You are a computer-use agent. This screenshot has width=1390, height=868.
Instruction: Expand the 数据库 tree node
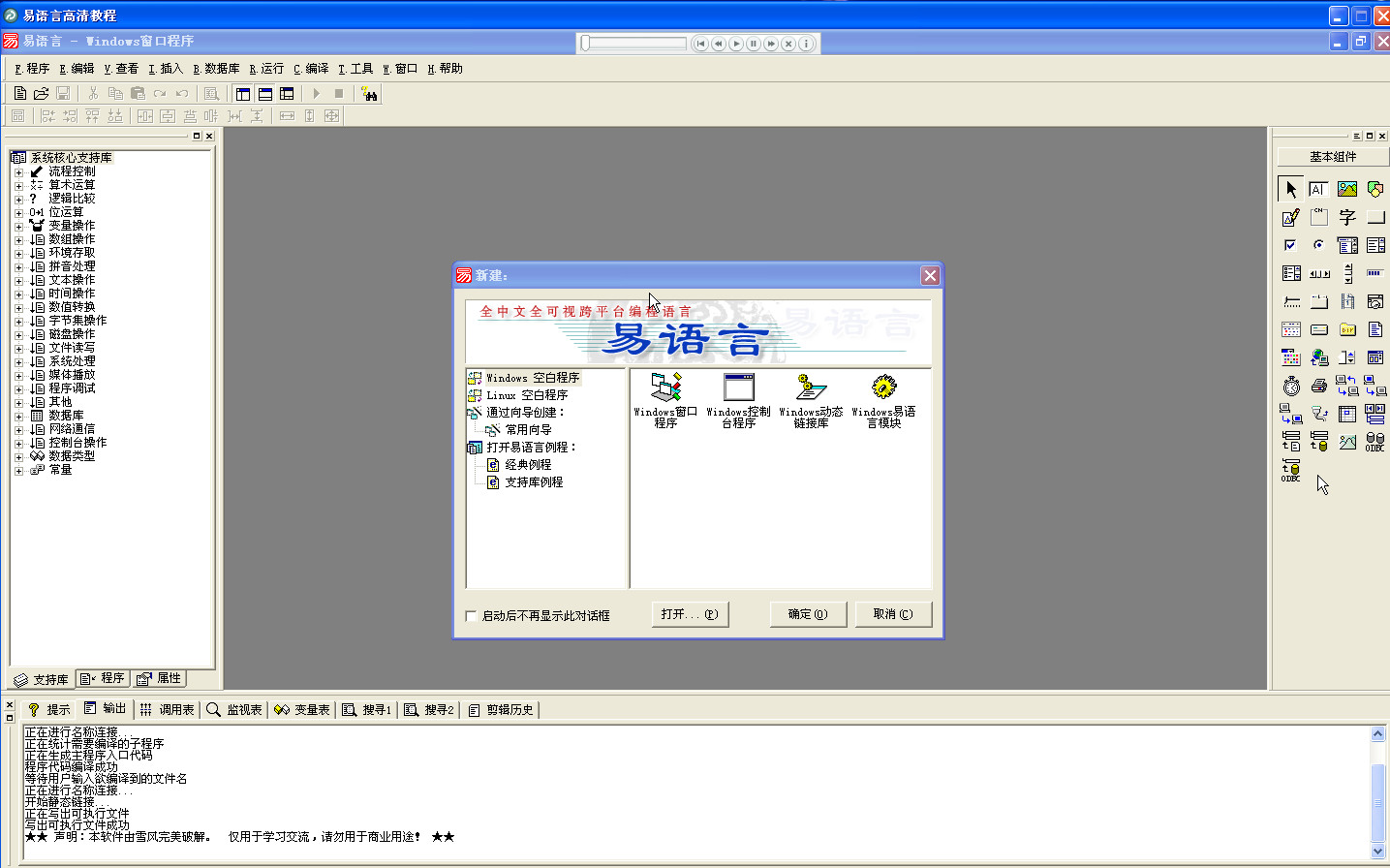click(18, 416)
